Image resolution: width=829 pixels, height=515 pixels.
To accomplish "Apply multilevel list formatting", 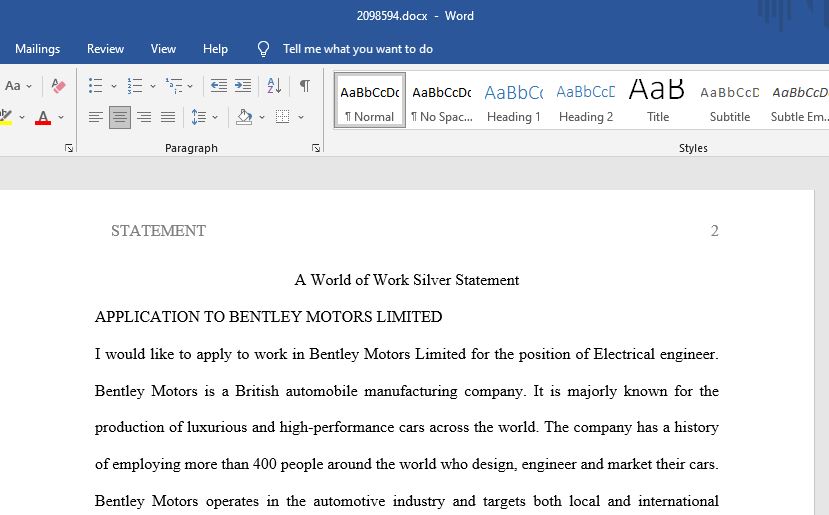I will (174, 86).
